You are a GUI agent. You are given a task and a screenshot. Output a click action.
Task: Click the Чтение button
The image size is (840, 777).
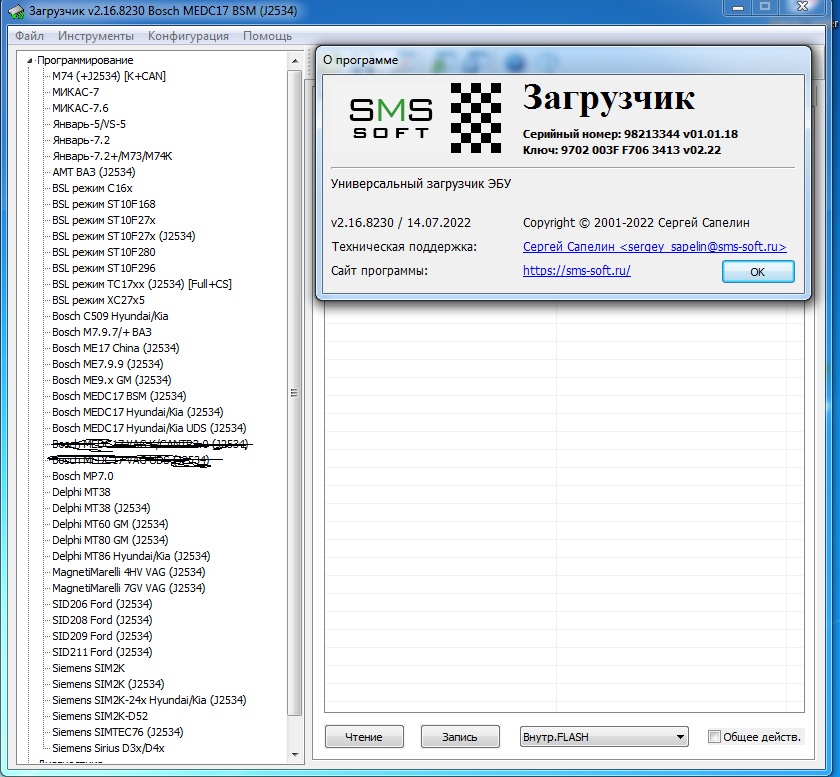[x=364, y=737]
